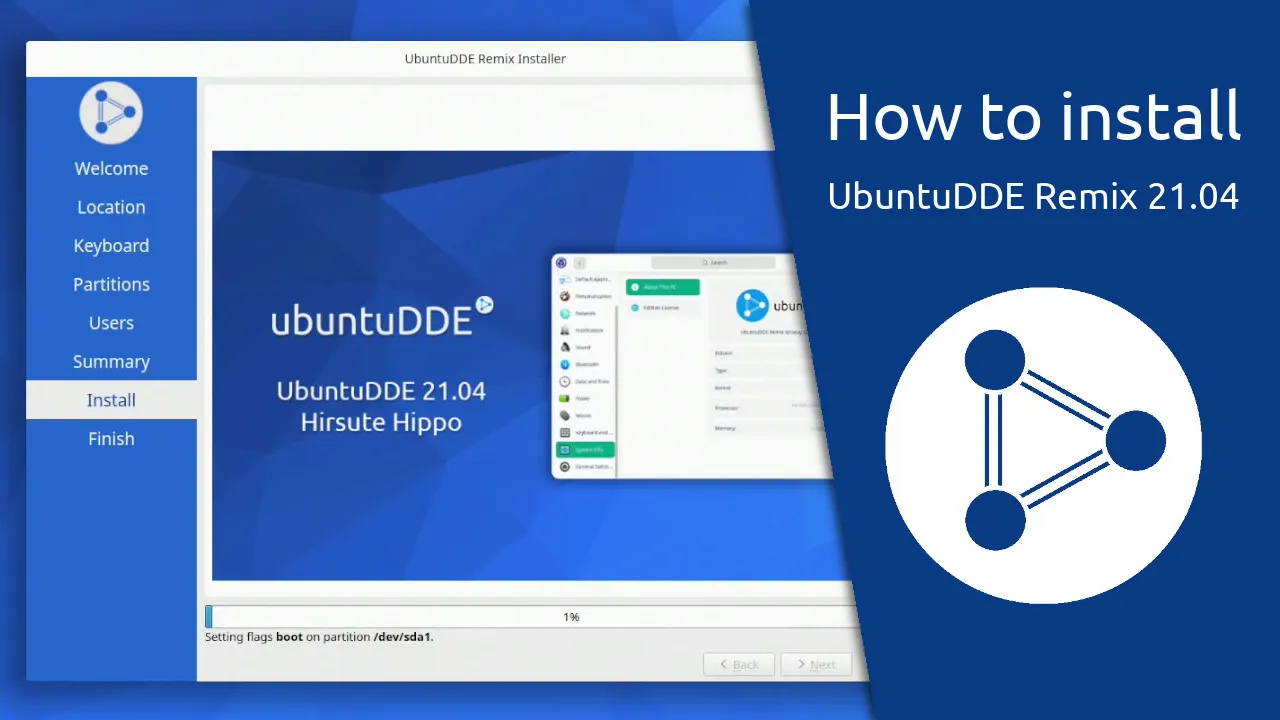1280x720 pixels.
Task: View the Summary step
Action: [x=111, y=362]
